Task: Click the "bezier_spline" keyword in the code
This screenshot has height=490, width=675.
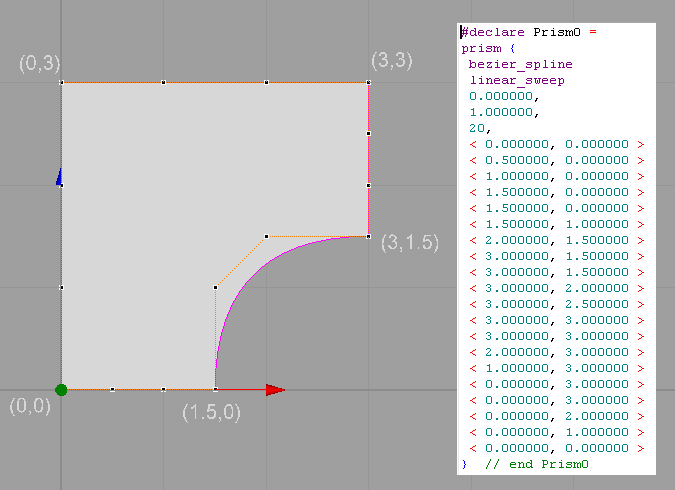Action: coord(507,64)
